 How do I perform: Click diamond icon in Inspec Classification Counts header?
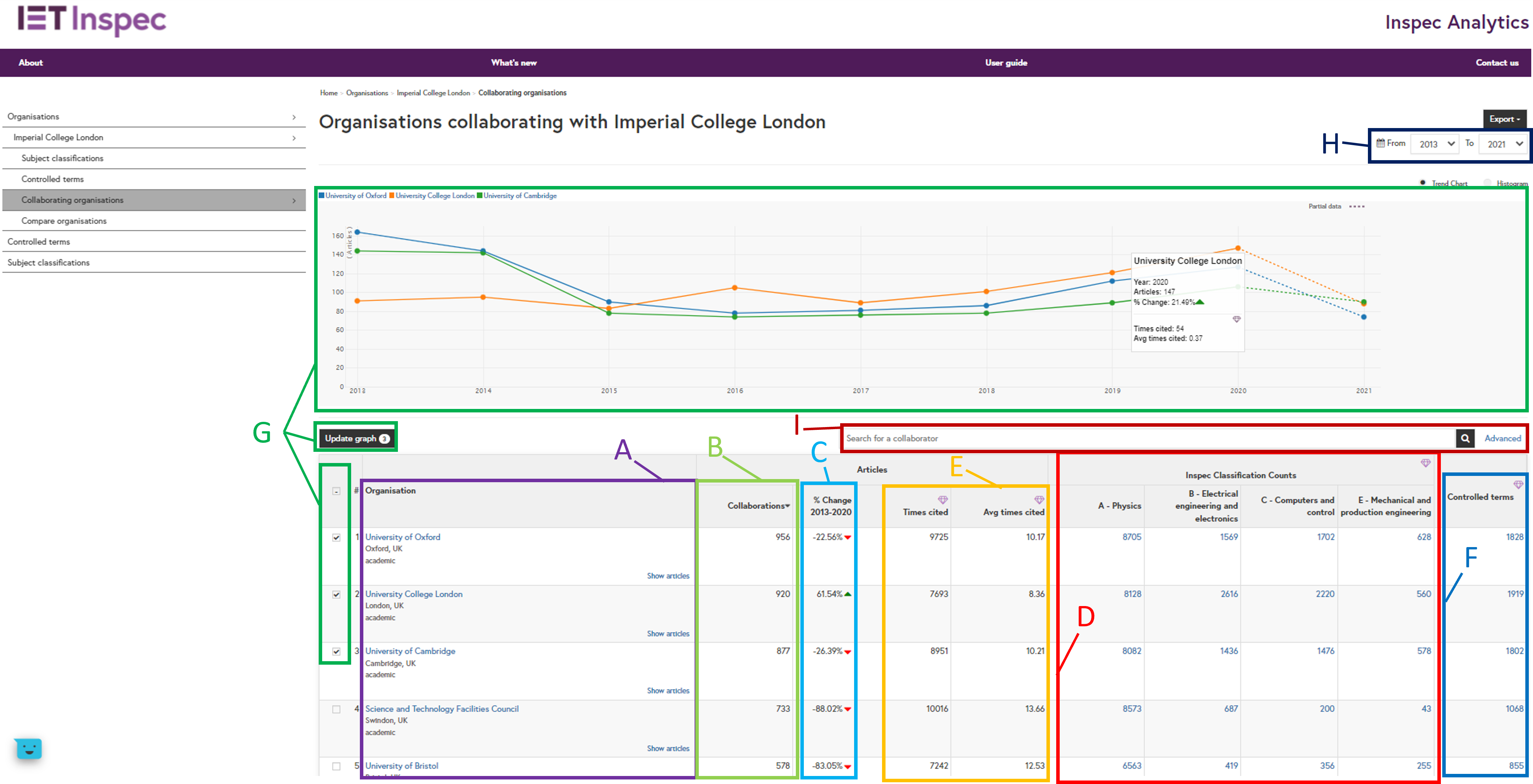(1425, 463)
